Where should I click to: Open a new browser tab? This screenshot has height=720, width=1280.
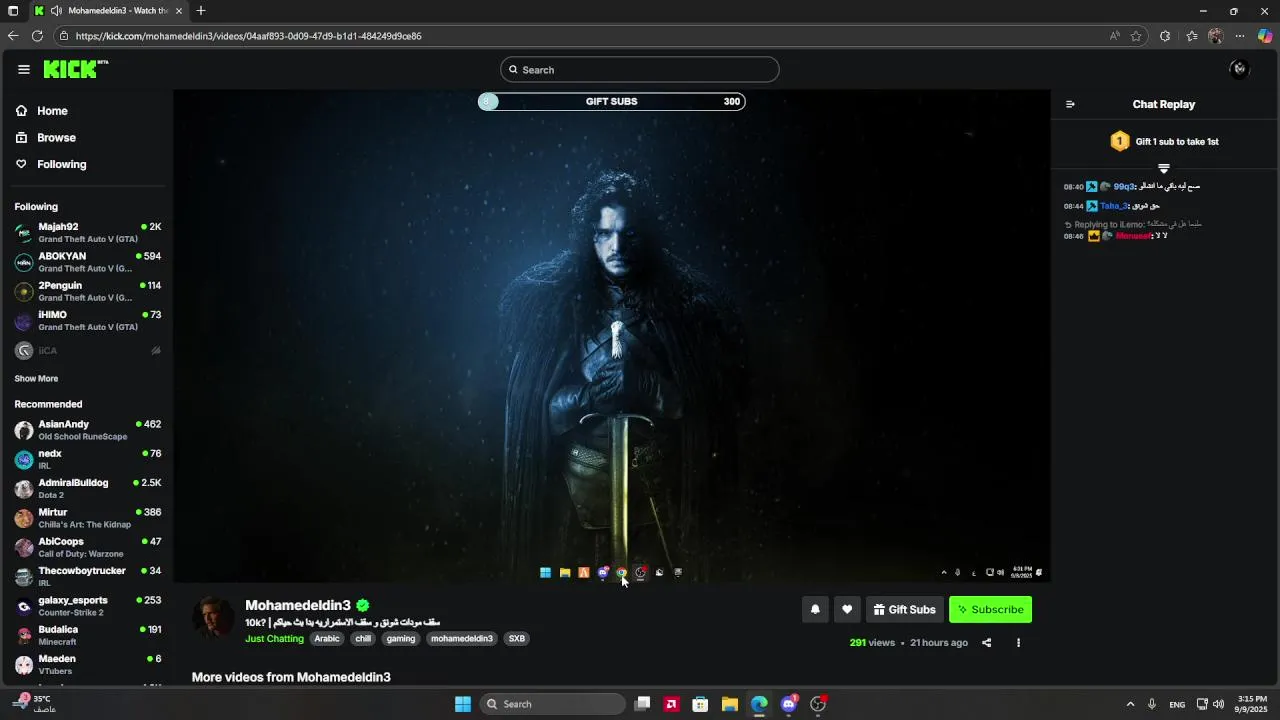click(201, 11)
